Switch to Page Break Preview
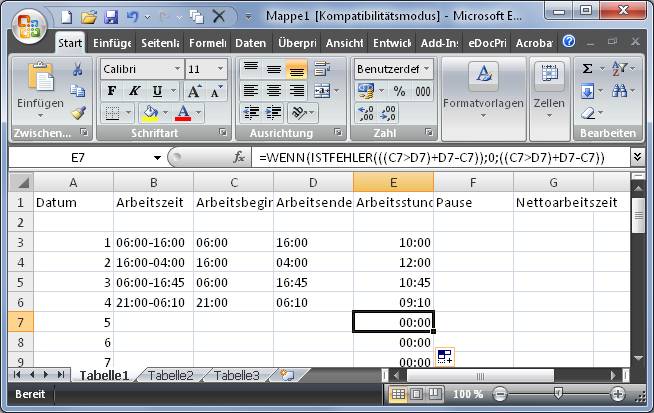Screen dimensions: 654x413 pyautogui.click(x=435, y=394)
